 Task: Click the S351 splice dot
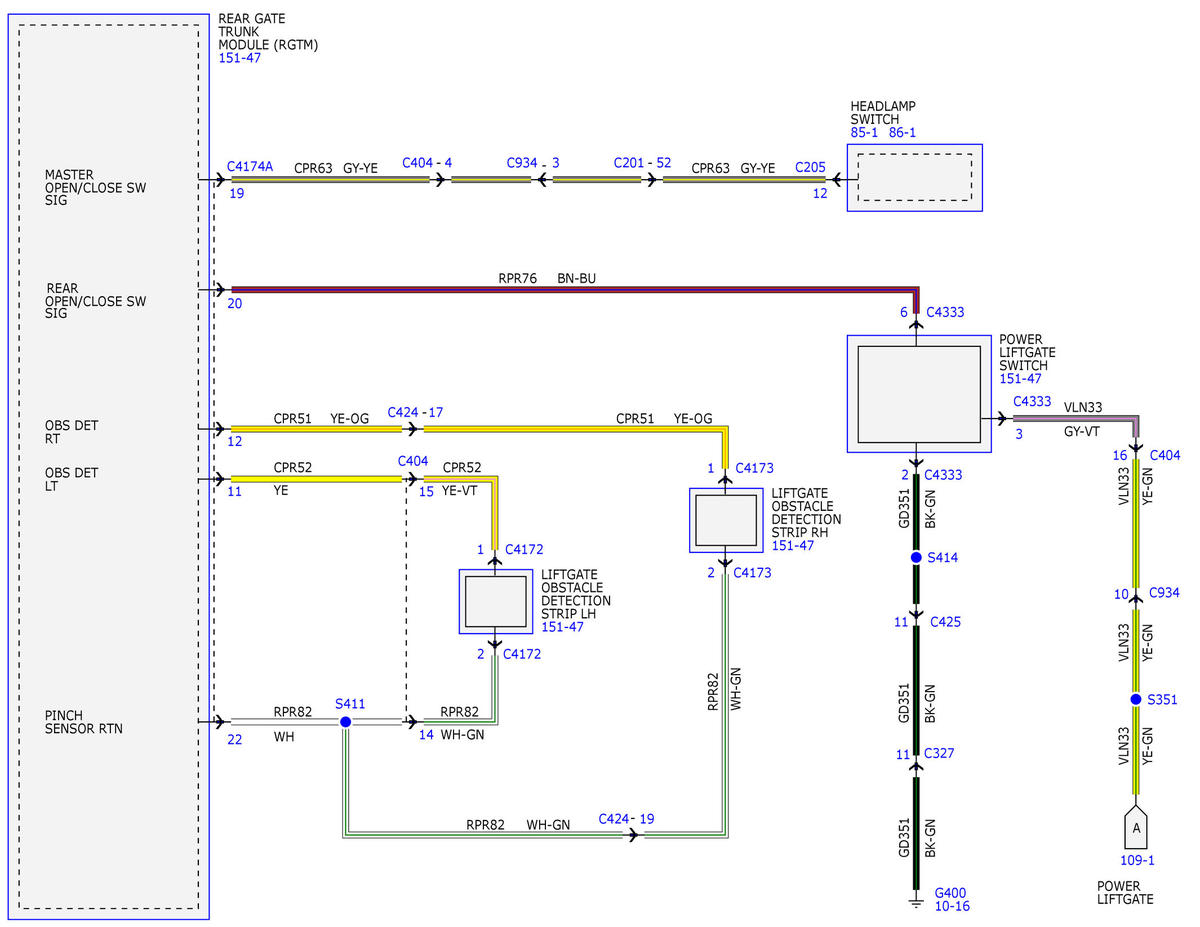tap(1136, 699)
